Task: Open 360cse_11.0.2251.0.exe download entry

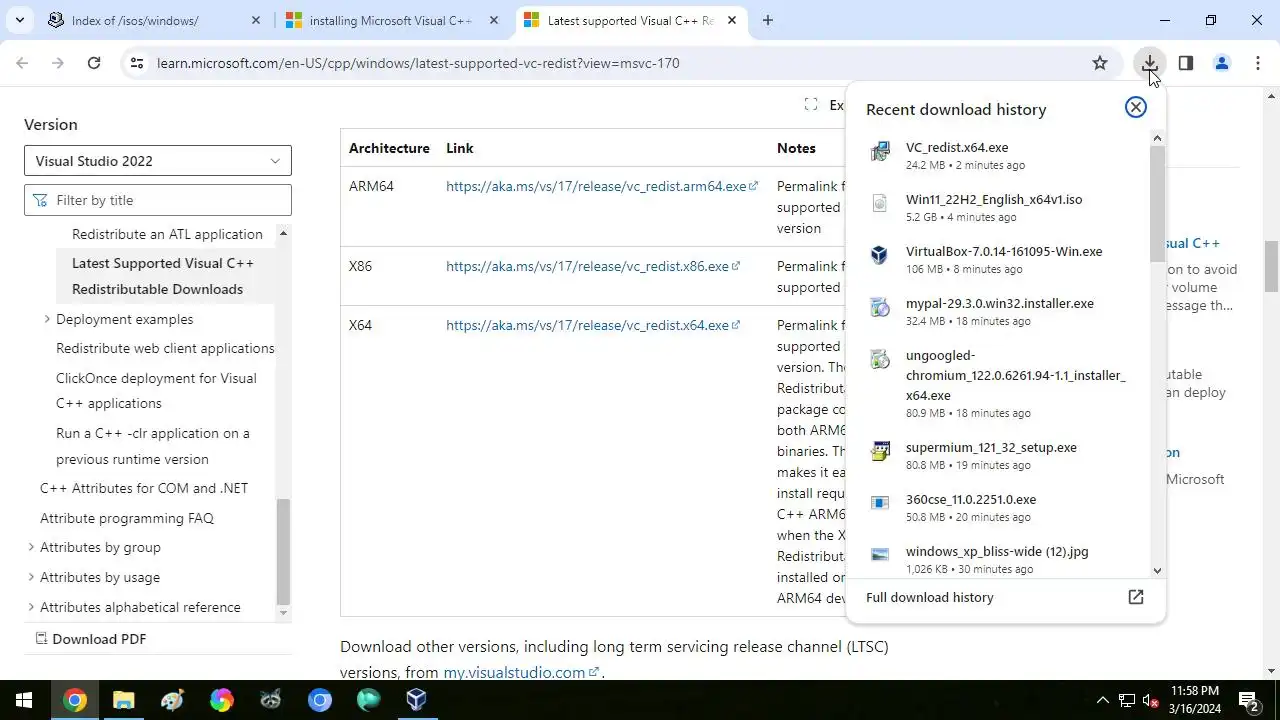Action: pyautogui.click(x=998, y=507)
